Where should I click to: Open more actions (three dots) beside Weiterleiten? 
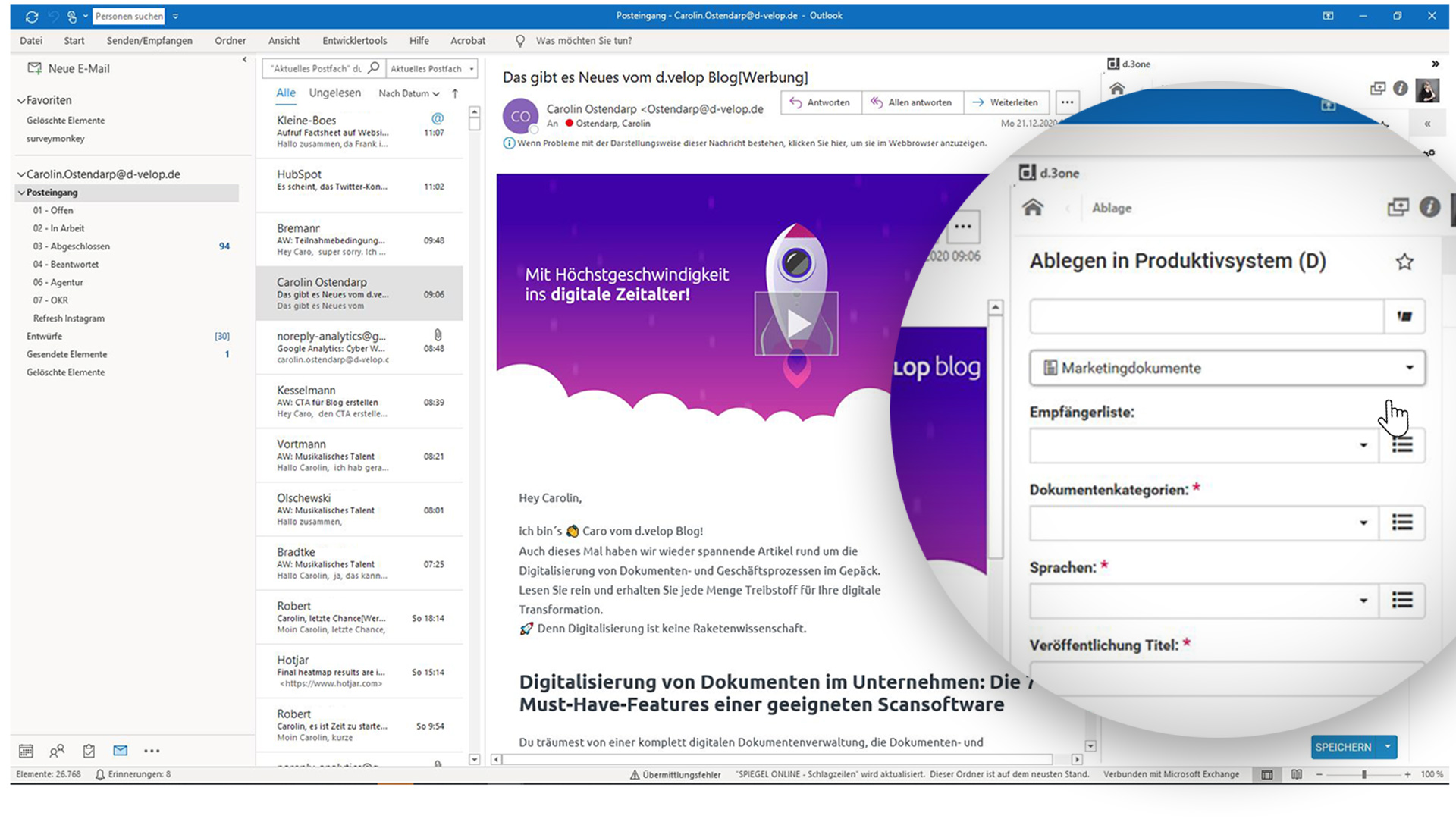point(1067,102)
